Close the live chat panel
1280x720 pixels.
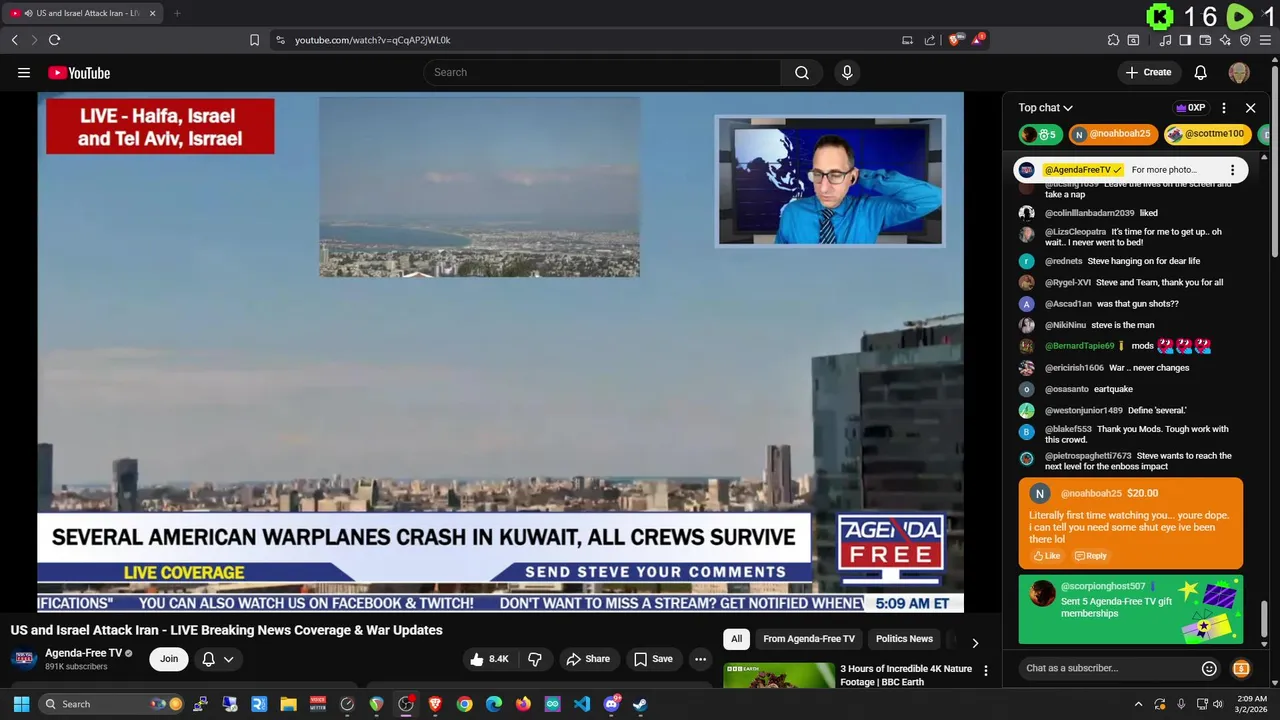tap(1250, 107)
